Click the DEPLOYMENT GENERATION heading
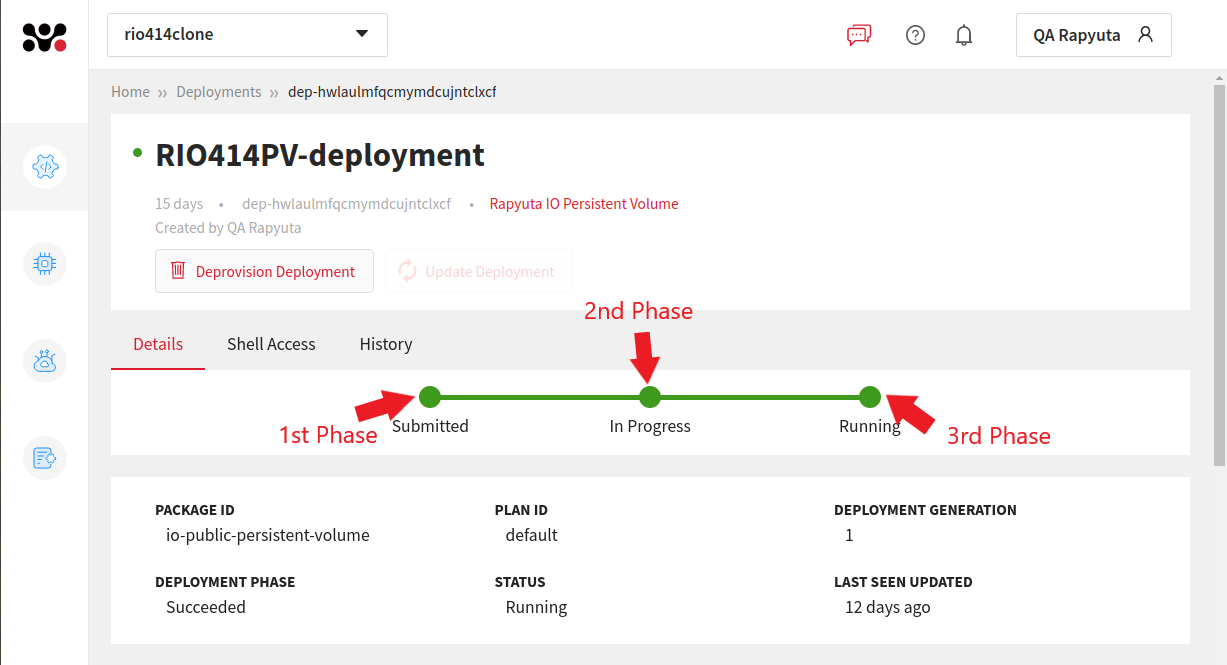This screenshot has width=1227, height=665. (x=925, y=510)
